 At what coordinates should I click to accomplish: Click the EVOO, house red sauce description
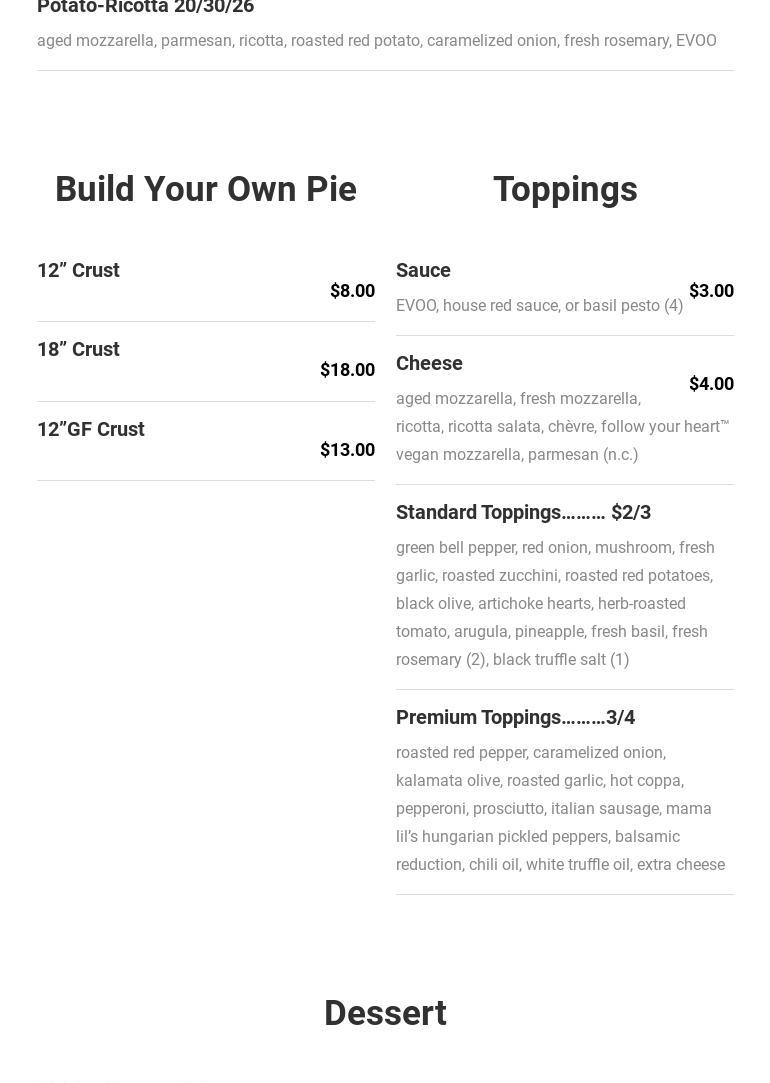pos(539,306)
